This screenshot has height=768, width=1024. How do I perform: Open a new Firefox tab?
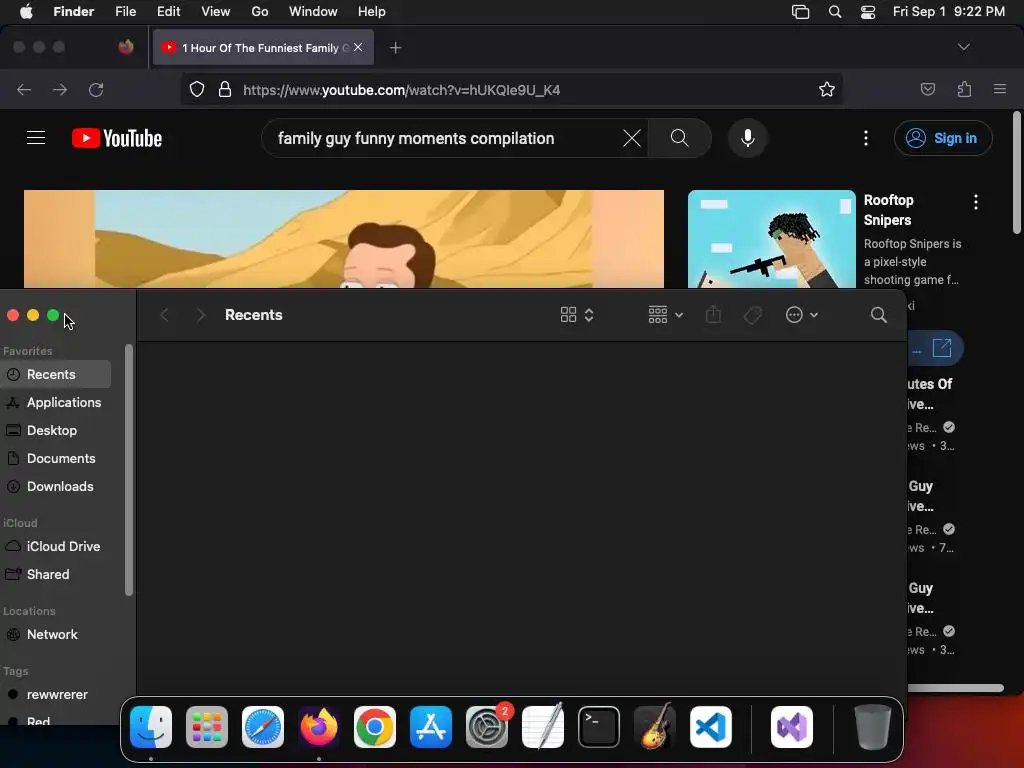[395, 48]
